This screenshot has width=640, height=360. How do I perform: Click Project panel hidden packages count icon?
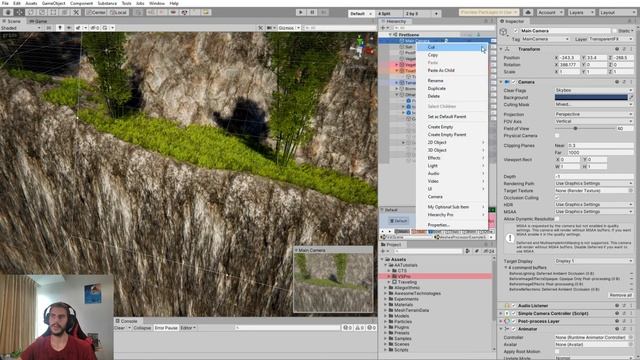click(x=489, y=251)
